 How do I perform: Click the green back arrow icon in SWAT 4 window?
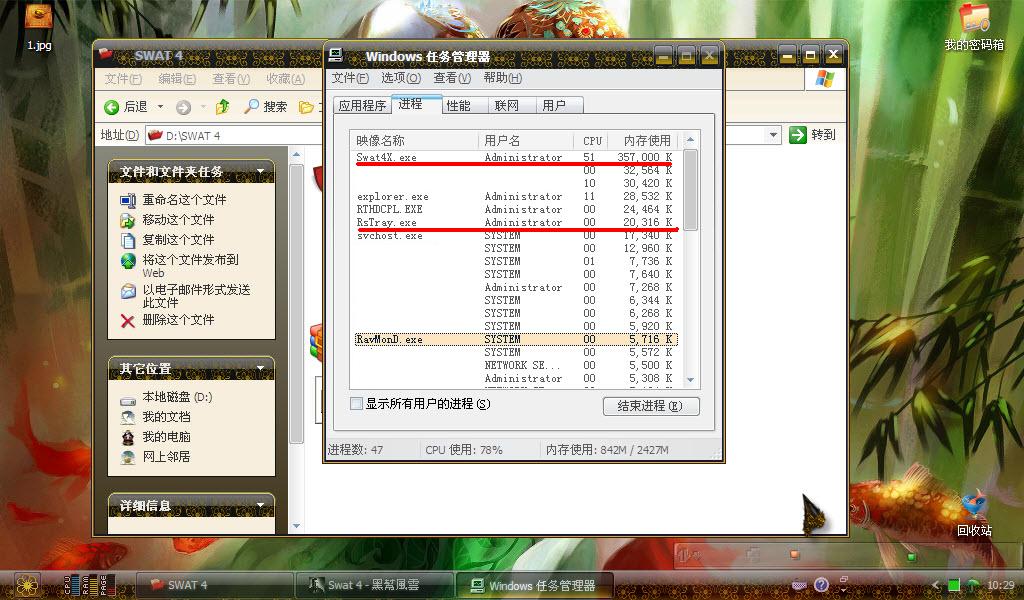[x=112, y=107]
